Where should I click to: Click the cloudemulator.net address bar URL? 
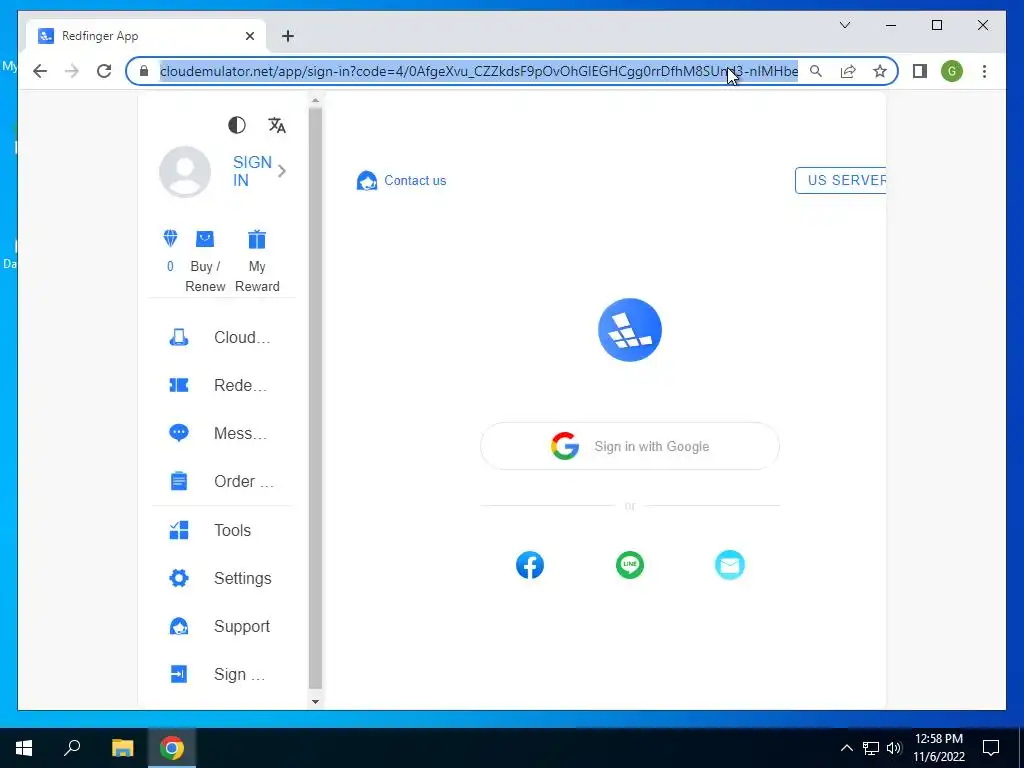(x=479, y=71)
